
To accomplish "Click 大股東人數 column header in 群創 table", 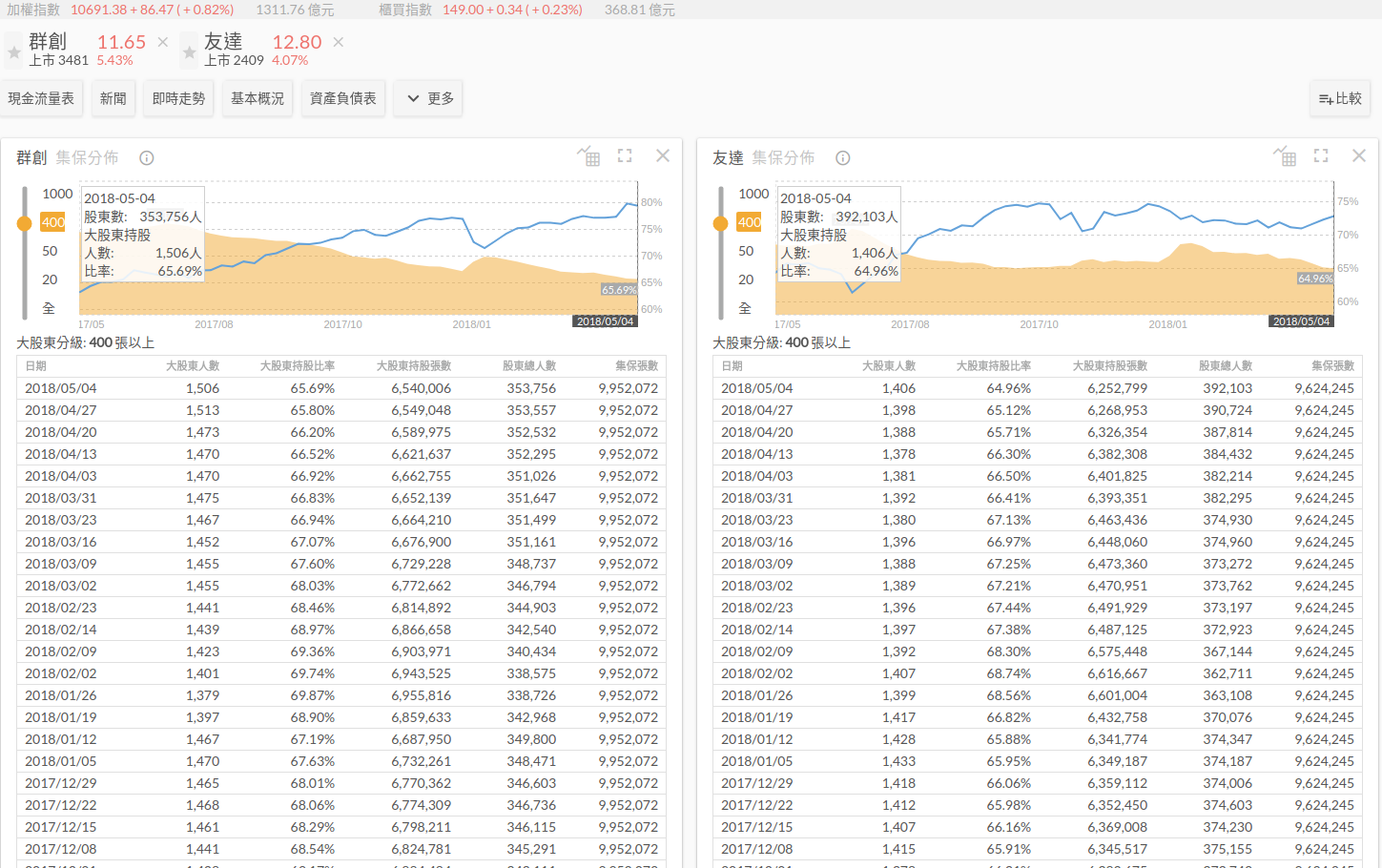I will click(193, 366).
